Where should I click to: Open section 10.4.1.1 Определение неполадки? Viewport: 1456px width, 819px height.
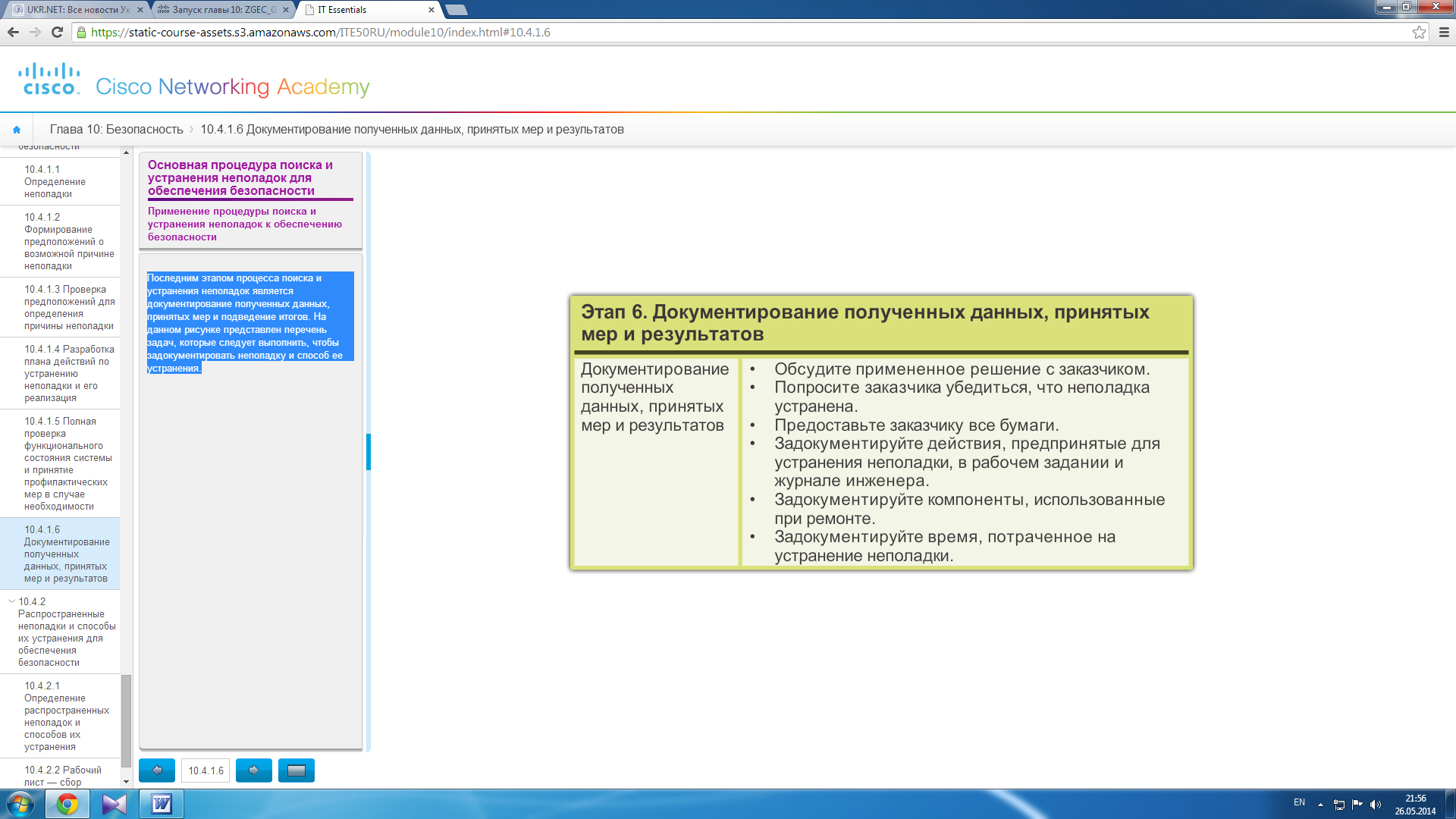tap(60, 181)
